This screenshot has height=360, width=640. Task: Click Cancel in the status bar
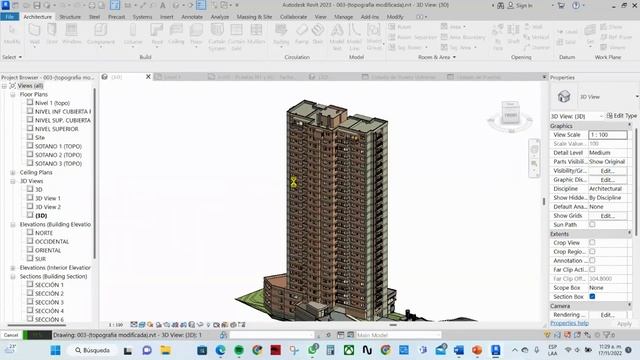click(x=11, y=335)
